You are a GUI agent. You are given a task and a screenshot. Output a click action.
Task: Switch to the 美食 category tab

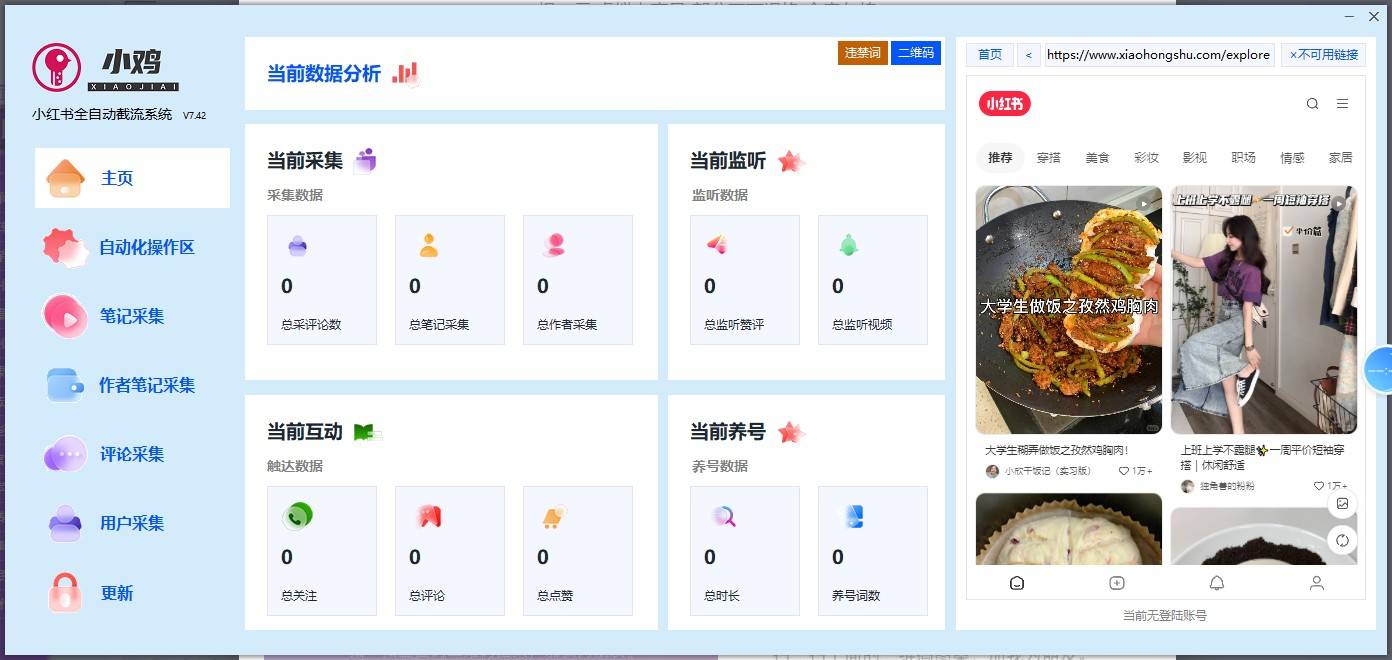(1097, 158)
